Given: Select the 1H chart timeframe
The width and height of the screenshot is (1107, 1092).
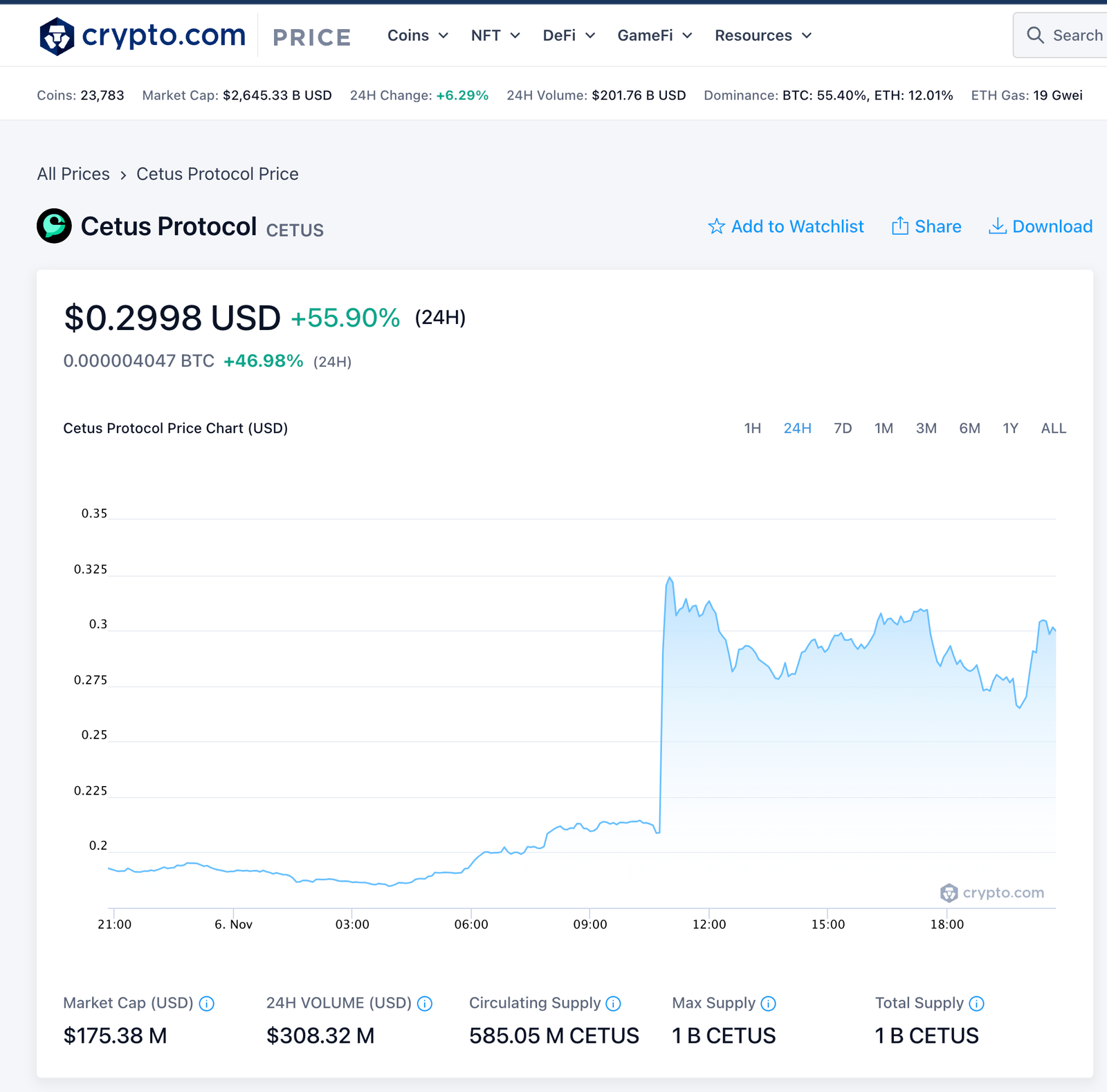Looking at the screenshot, I should (x=752, y=428).
